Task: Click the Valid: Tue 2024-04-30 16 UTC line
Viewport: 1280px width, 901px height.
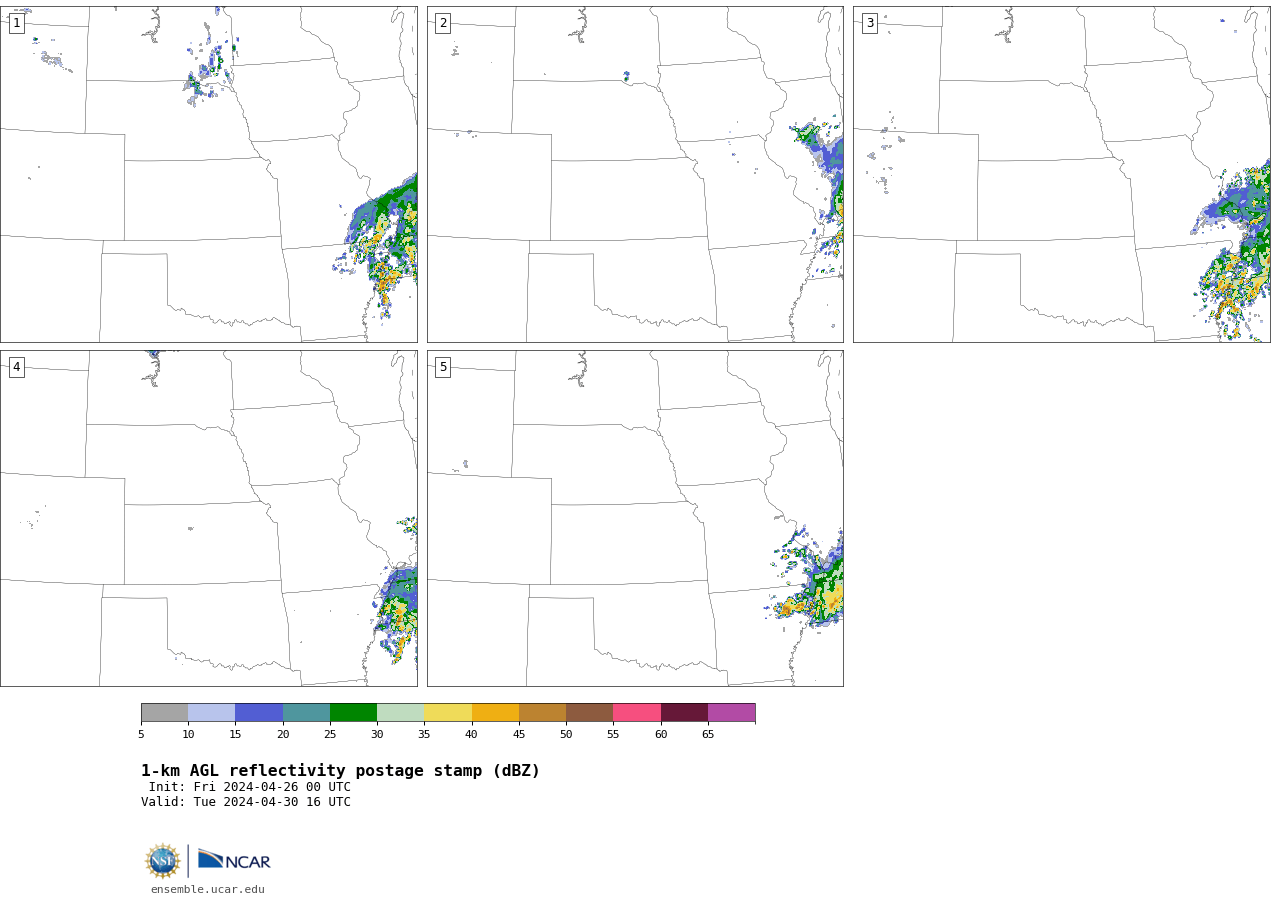Action: [x=246, y=802]
